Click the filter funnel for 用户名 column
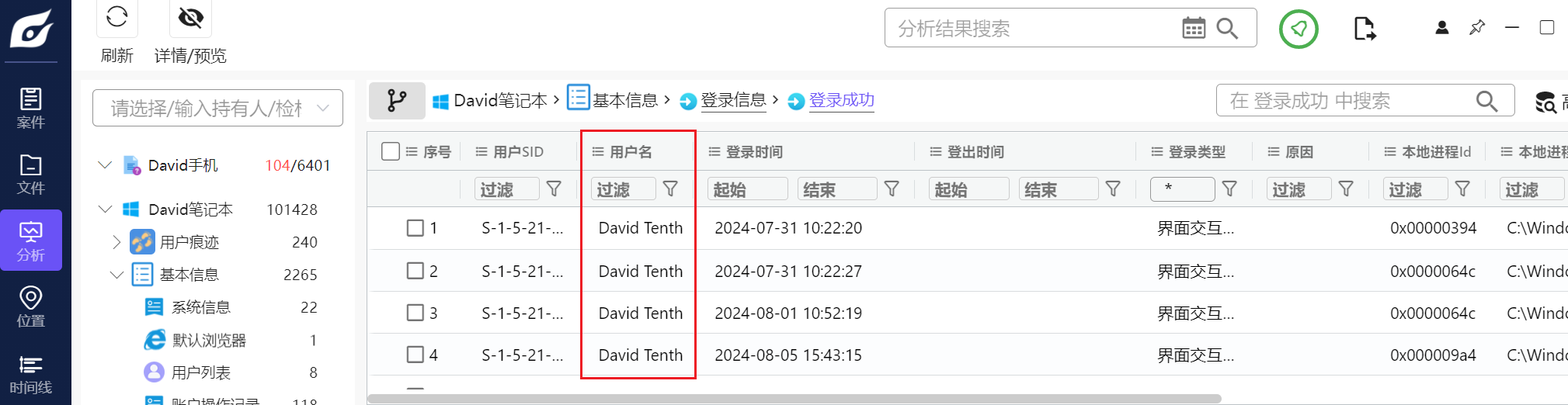This screenshot has height=405, width=1568. (x=670, y=189)
